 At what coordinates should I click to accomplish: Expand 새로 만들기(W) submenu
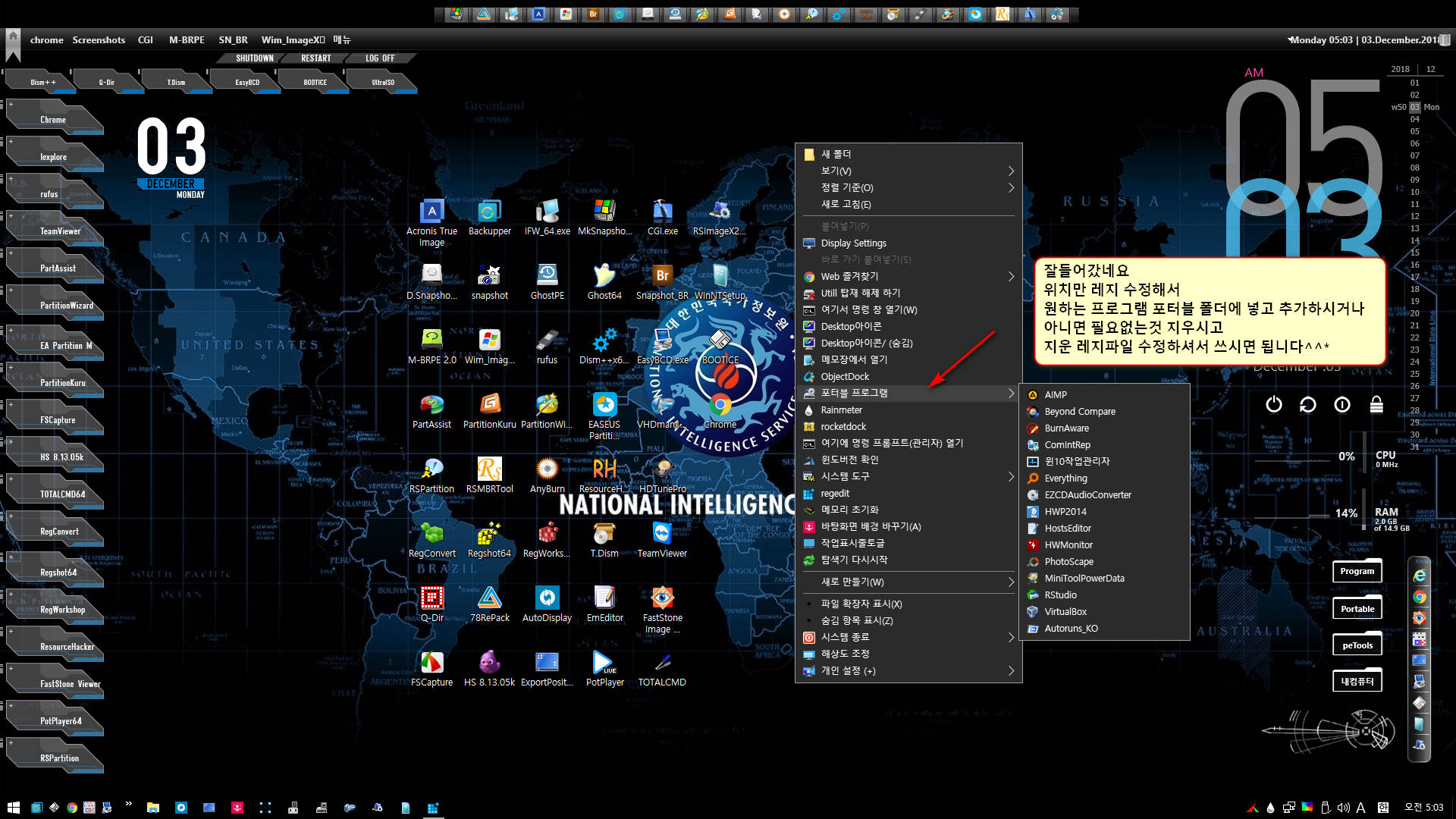(x=908, y=582)
